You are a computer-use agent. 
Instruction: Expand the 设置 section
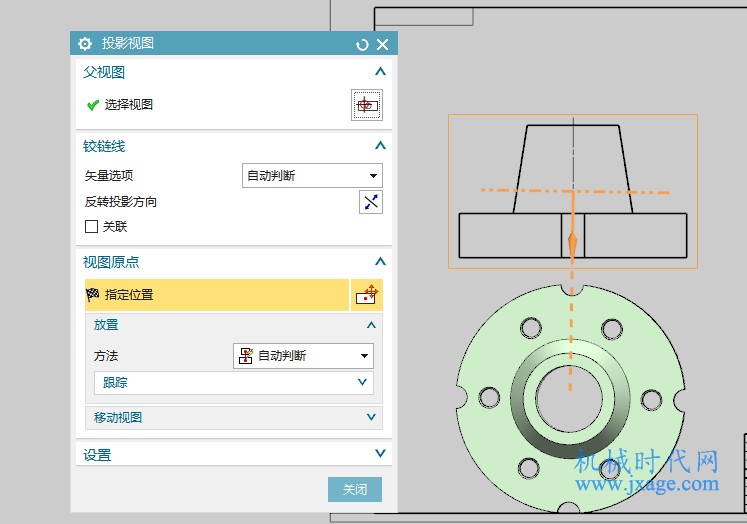380,453
